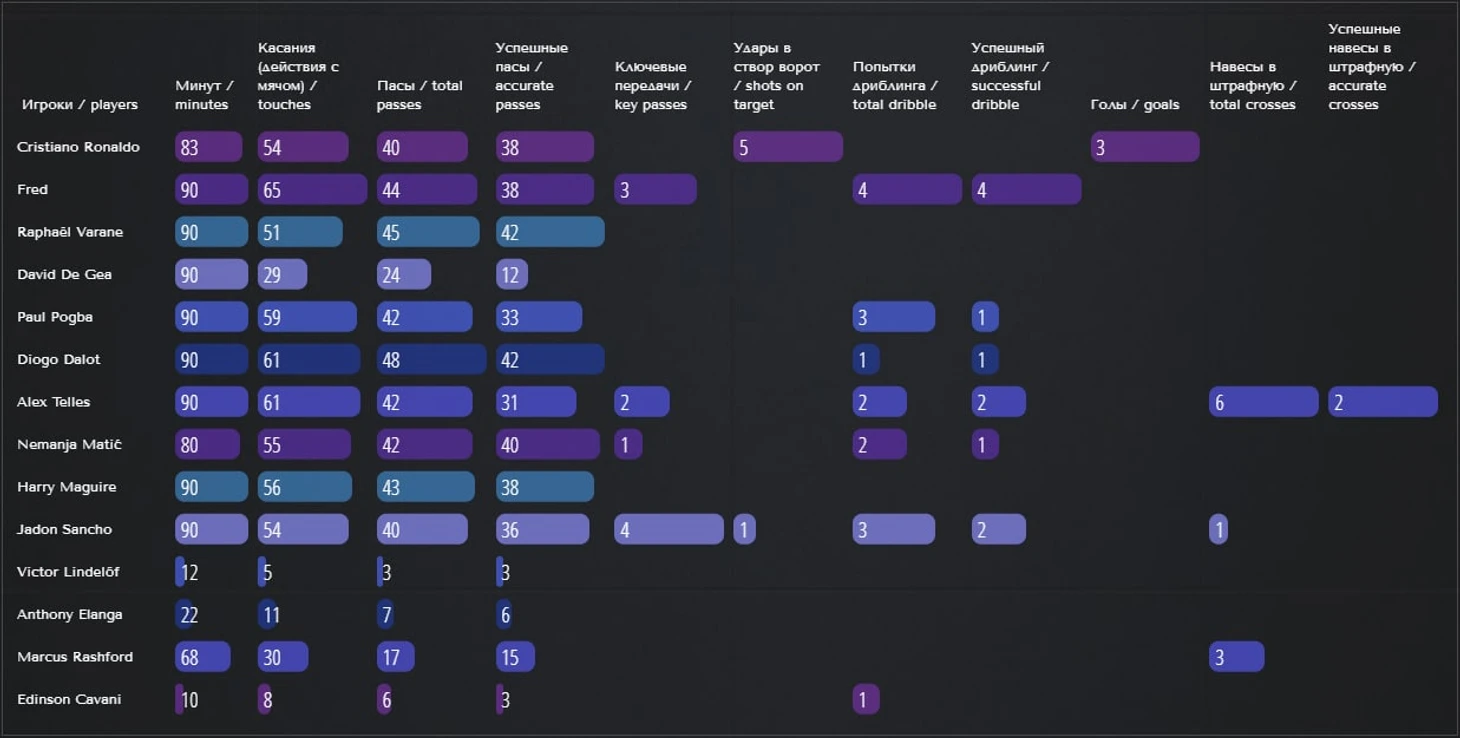This screenshot has width=1460, height=738.
Task: Click the 'Игроки / players' column header
Action: 80,105
